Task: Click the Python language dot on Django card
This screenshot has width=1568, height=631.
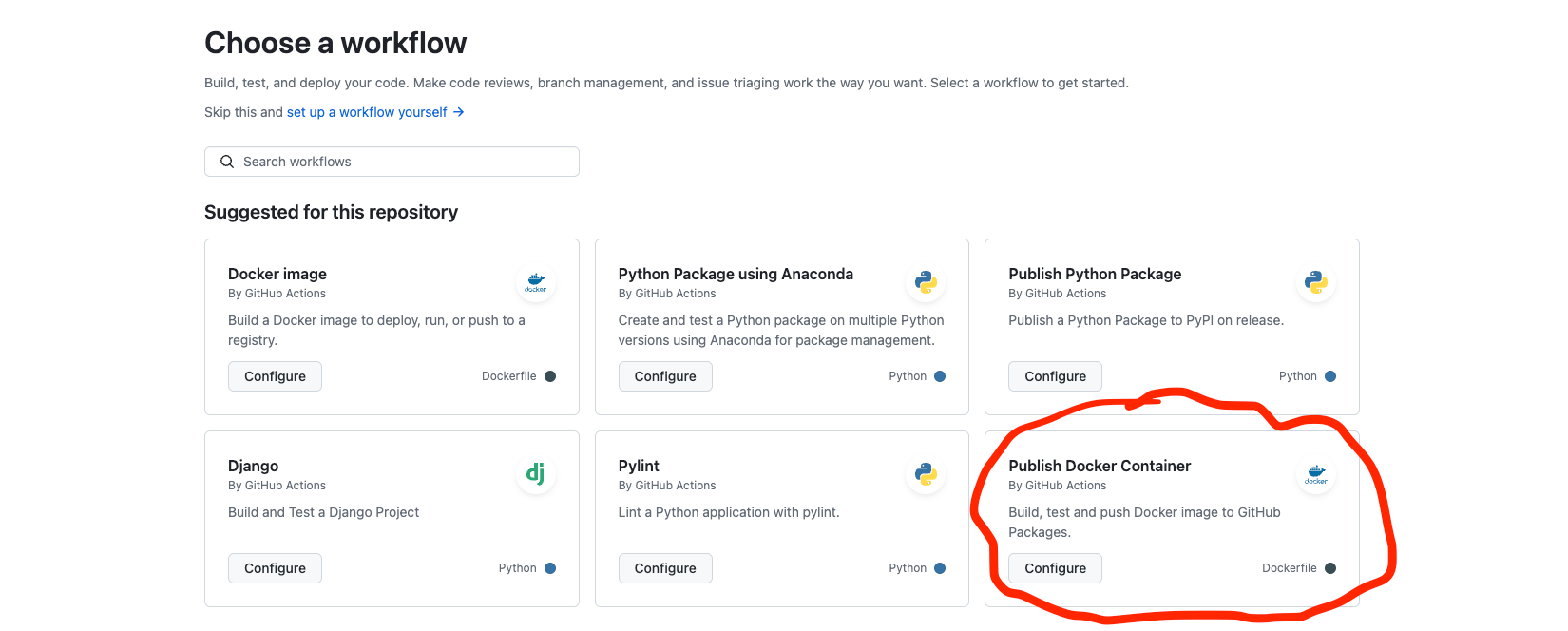Action: pos(551,567)
